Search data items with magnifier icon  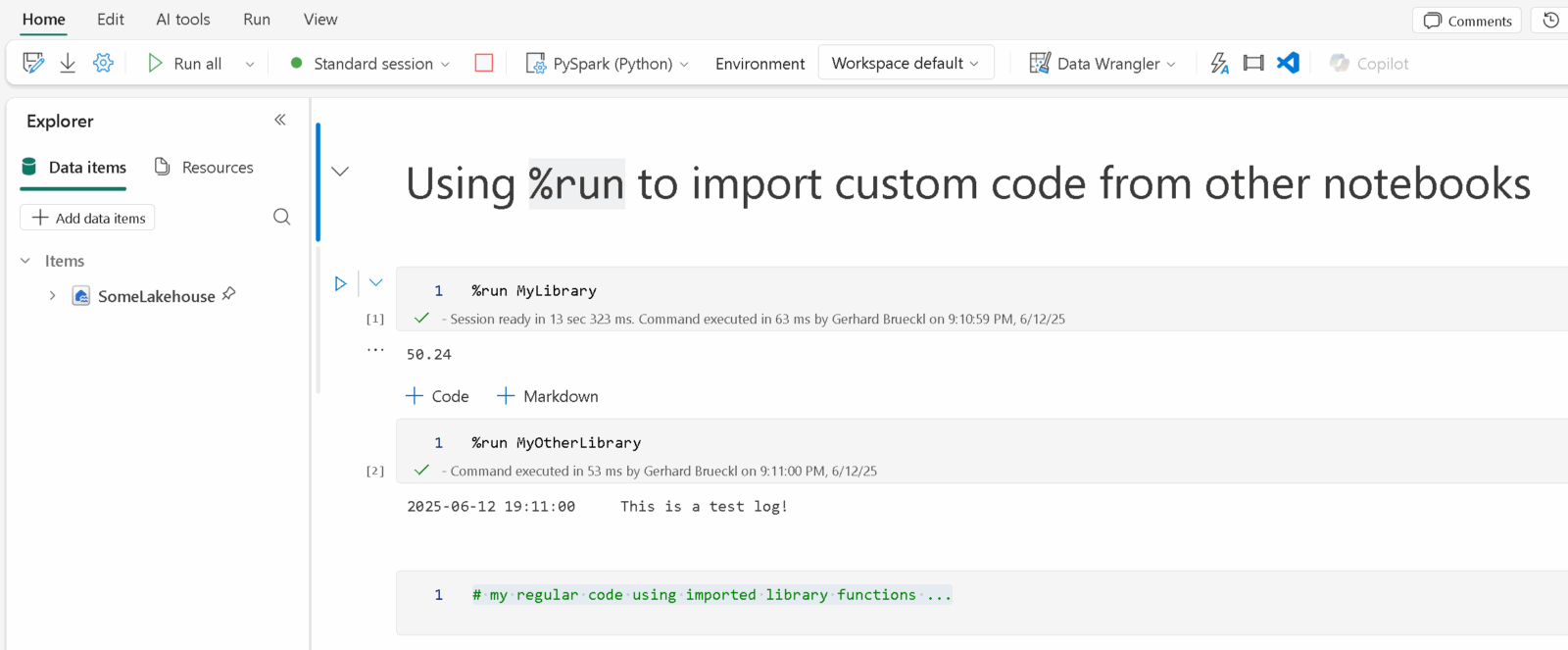pos(281,218)
